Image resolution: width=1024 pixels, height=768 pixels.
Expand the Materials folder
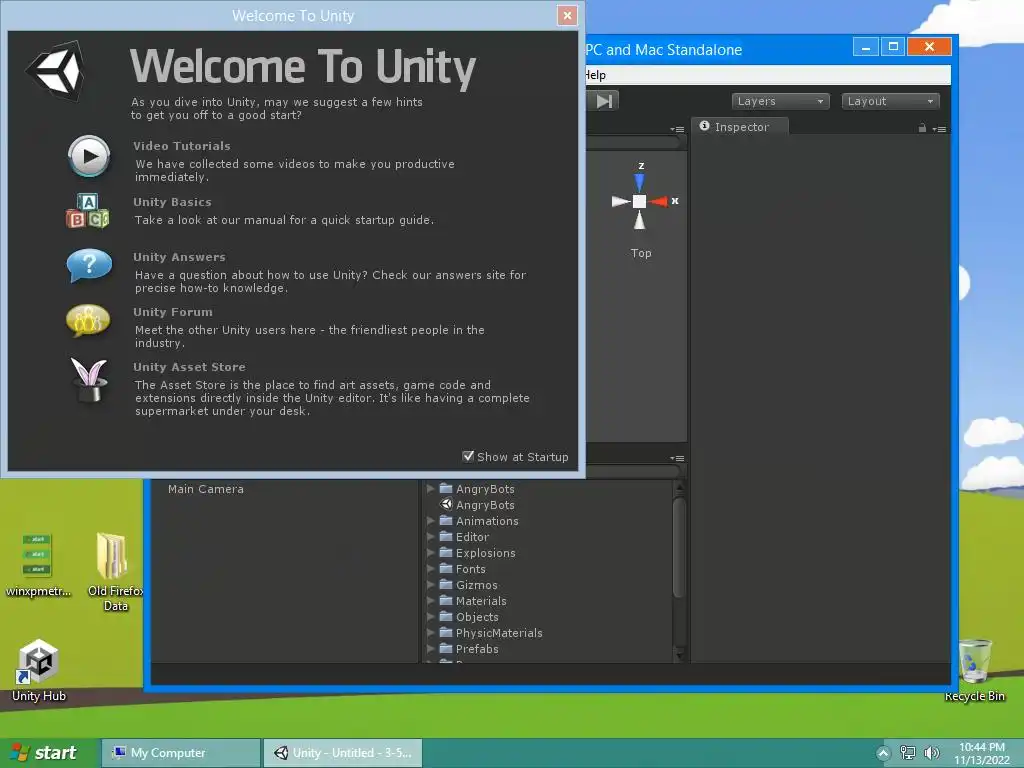pyautogui.click(x=430, y=600)
